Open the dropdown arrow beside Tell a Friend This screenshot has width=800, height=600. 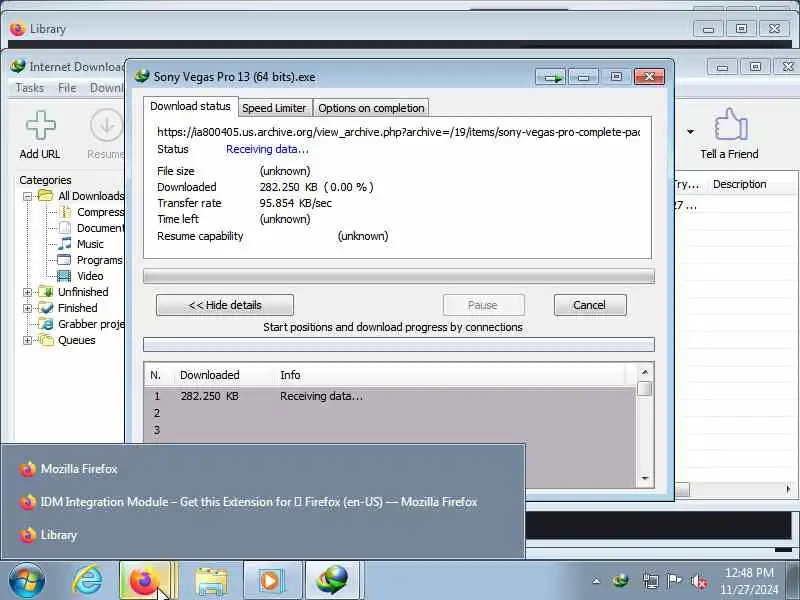tap(690, 132)
